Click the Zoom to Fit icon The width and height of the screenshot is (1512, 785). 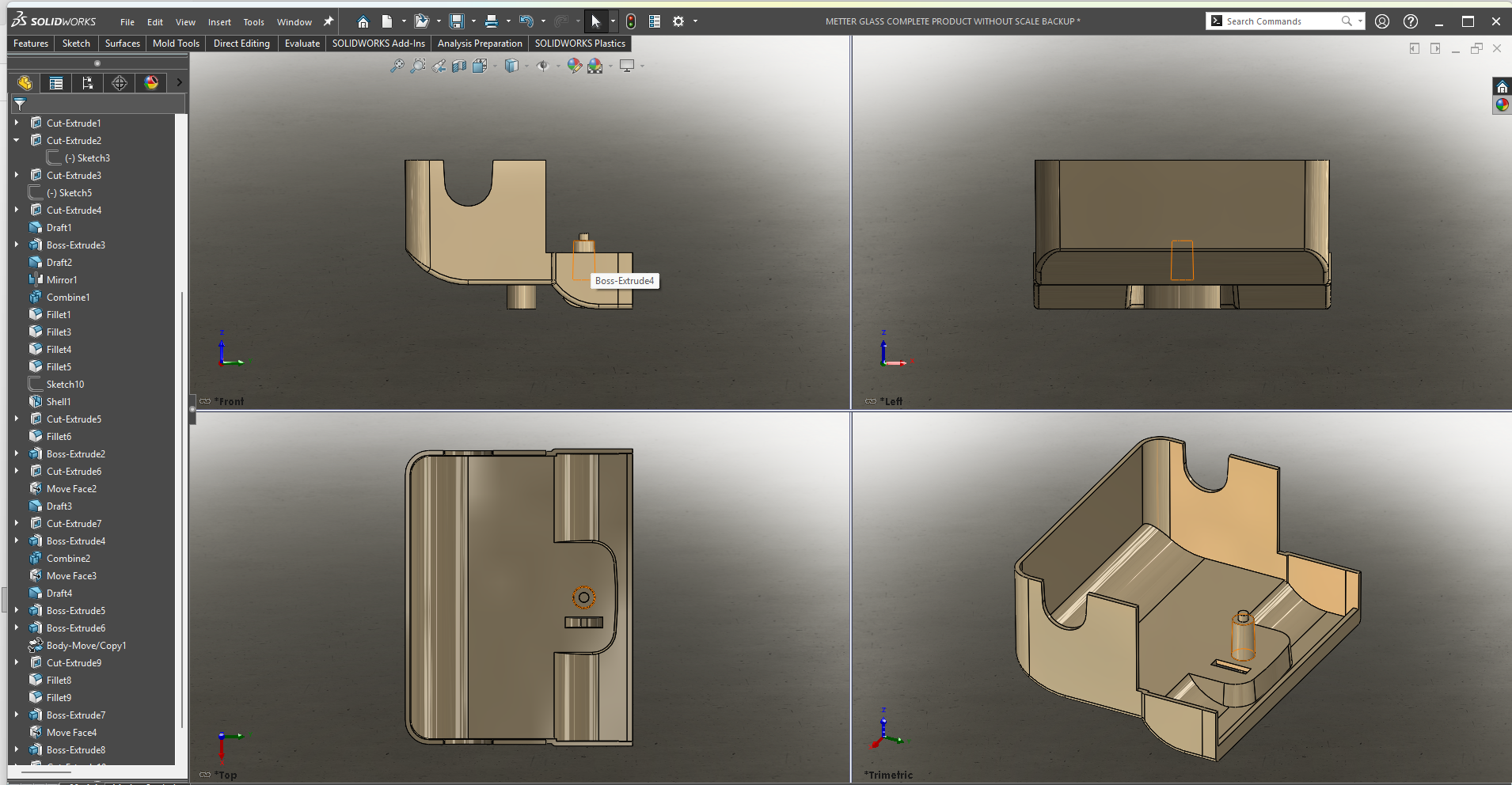click(x=397, y=66)
